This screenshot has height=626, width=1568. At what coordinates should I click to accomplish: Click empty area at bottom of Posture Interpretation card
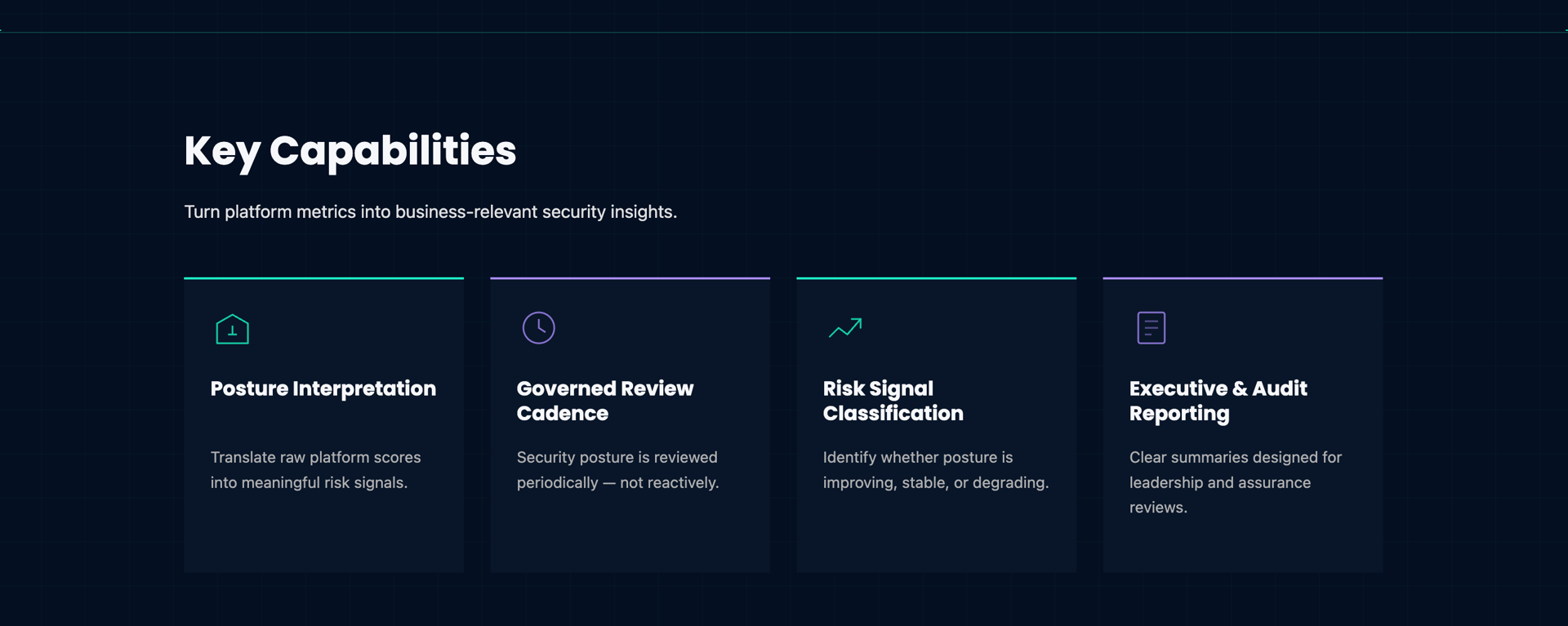click(x=323, y=535)
